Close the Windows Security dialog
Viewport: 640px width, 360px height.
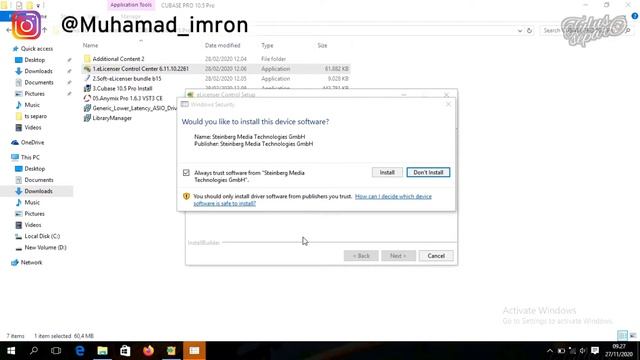(448, 104)
